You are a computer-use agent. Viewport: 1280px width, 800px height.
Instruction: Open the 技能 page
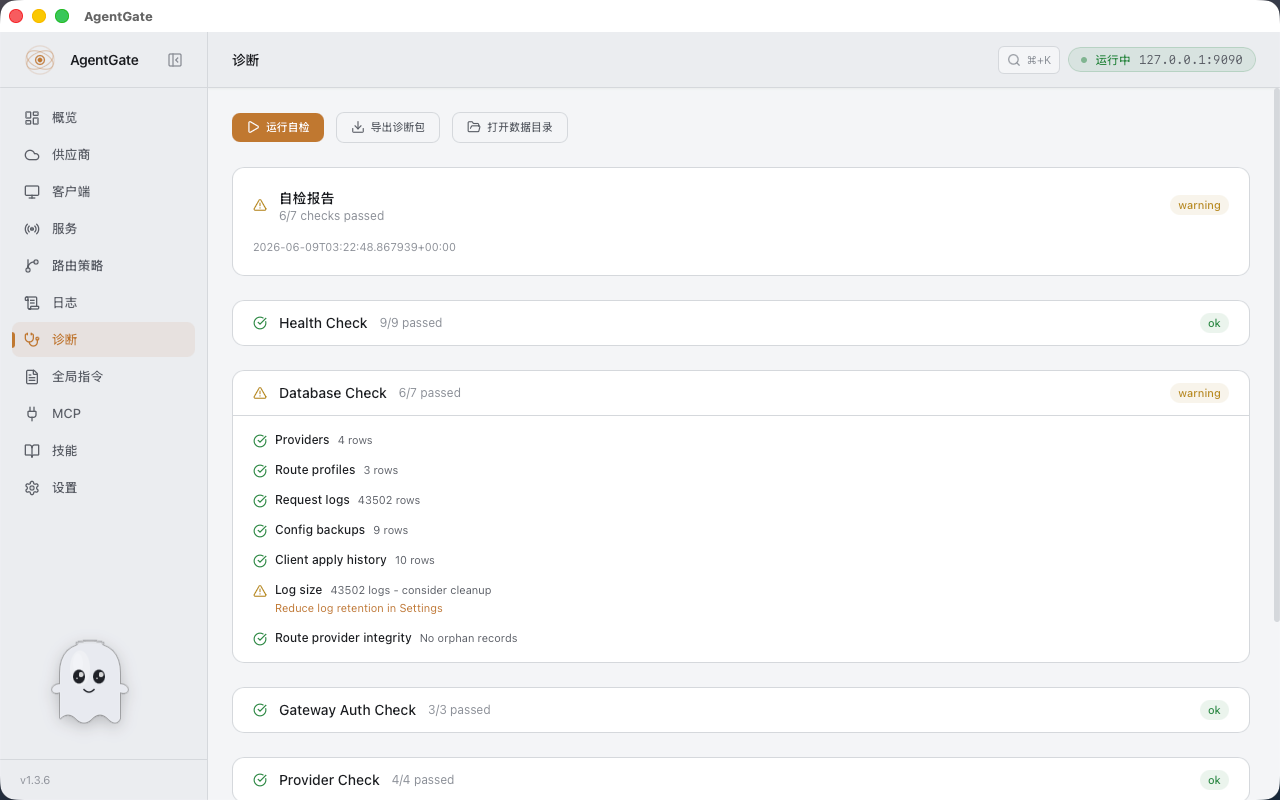103,451
